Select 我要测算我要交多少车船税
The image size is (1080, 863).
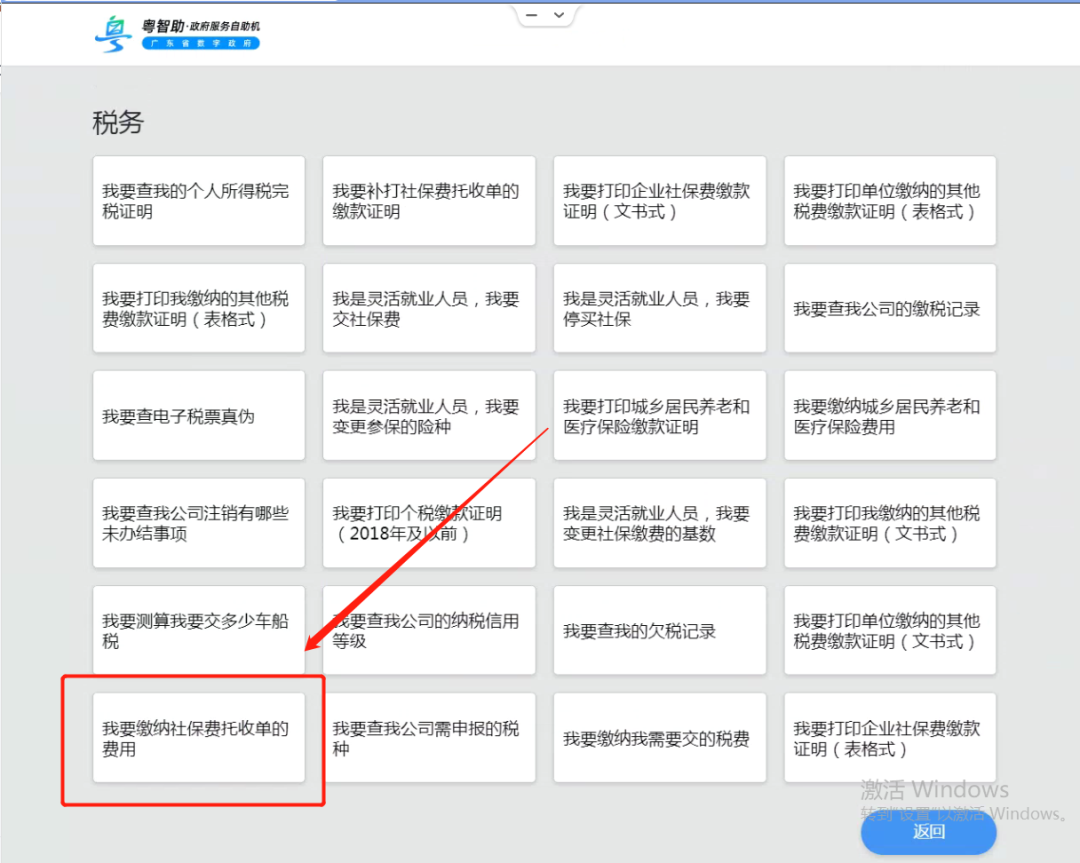[198, 630]
